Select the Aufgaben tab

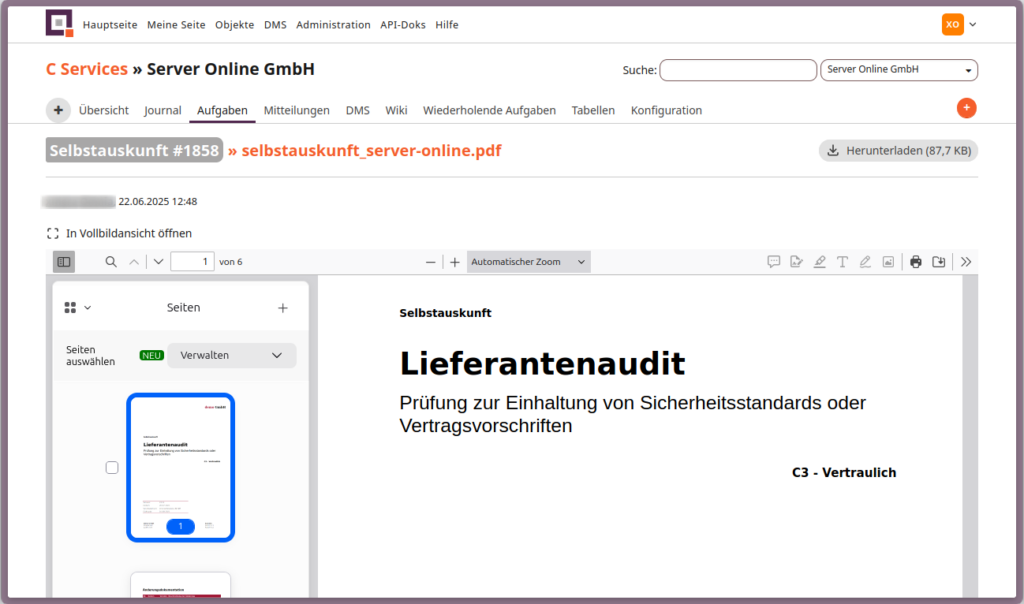[222, 110]
